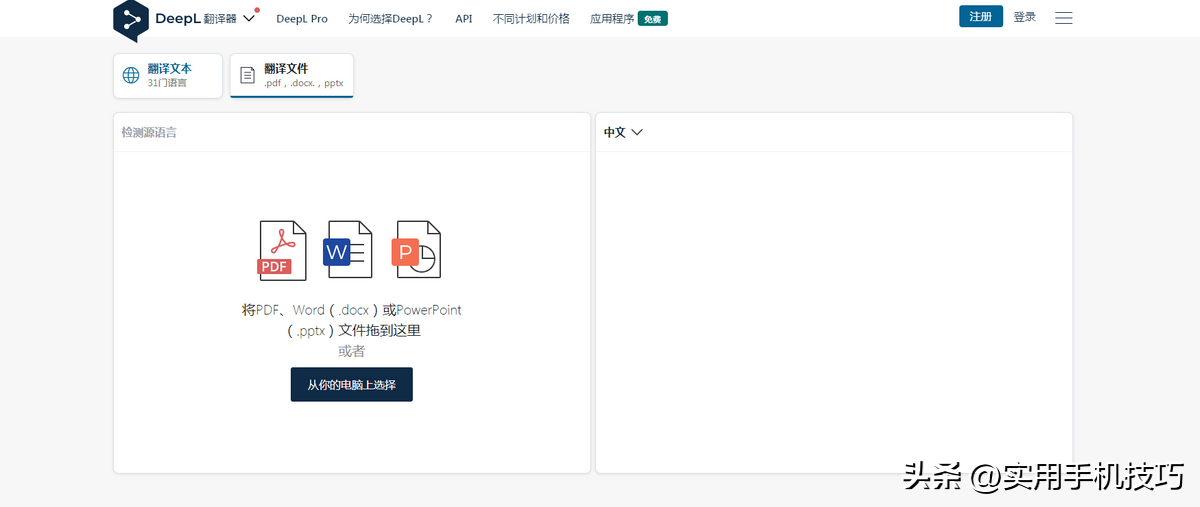Click the document icon for file translation
Image resolution: width=1200 pixels, height=507 pixels.
[x=248, y=75]
